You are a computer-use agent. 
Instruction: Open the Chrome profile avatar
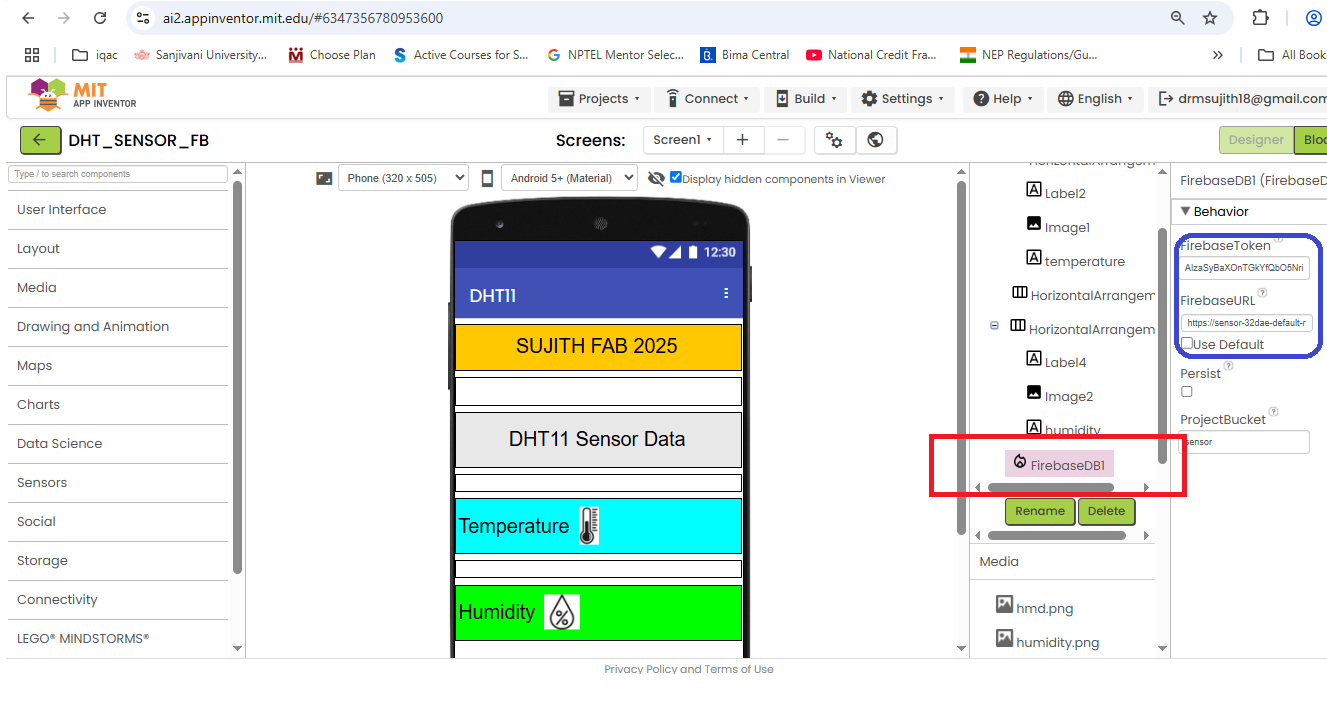(x=1313, y=18)
